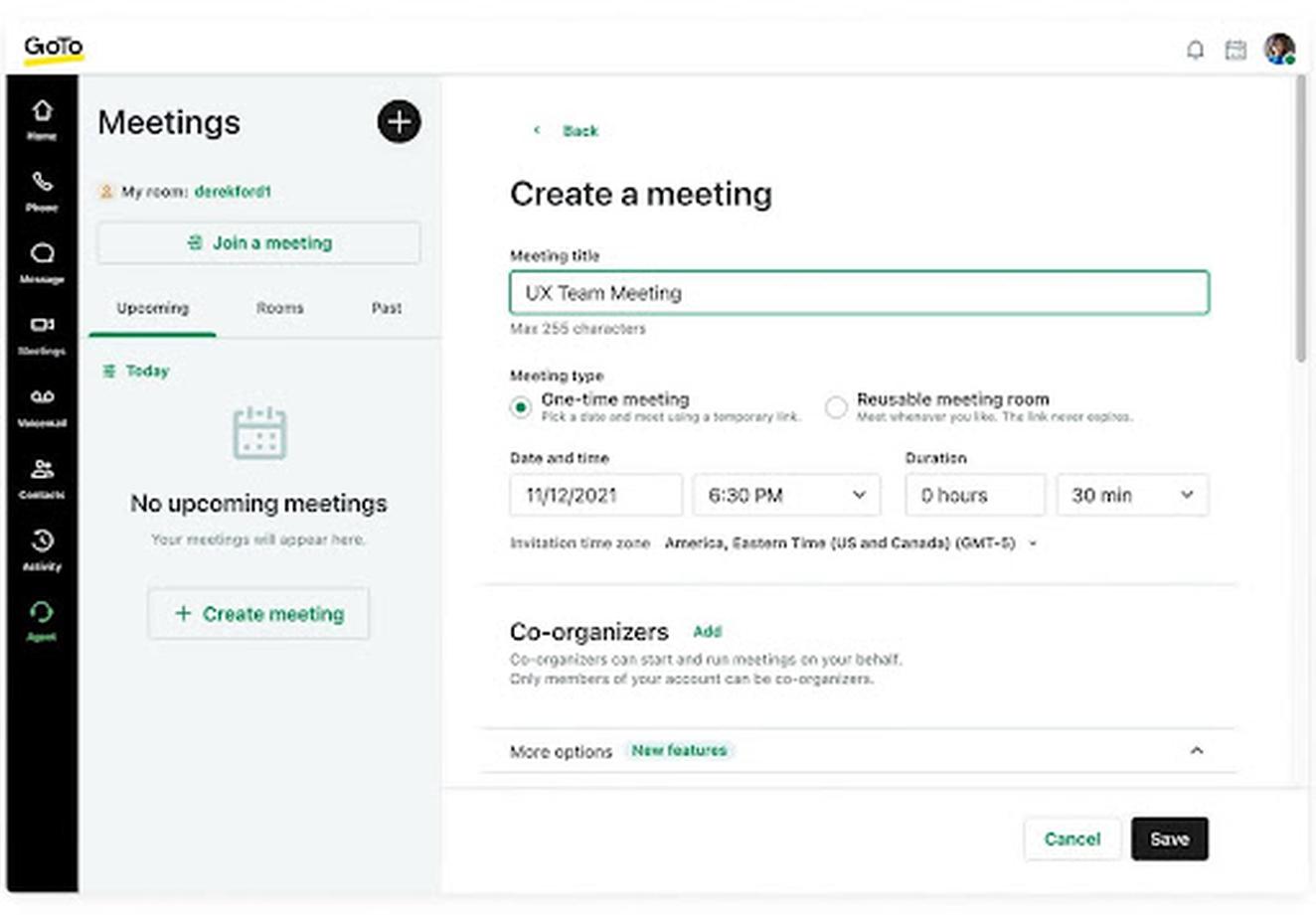The height and width of the screenshot is (915, 1316).
Task: Click the Create meeting button
Action: click(x=258, y=614)
